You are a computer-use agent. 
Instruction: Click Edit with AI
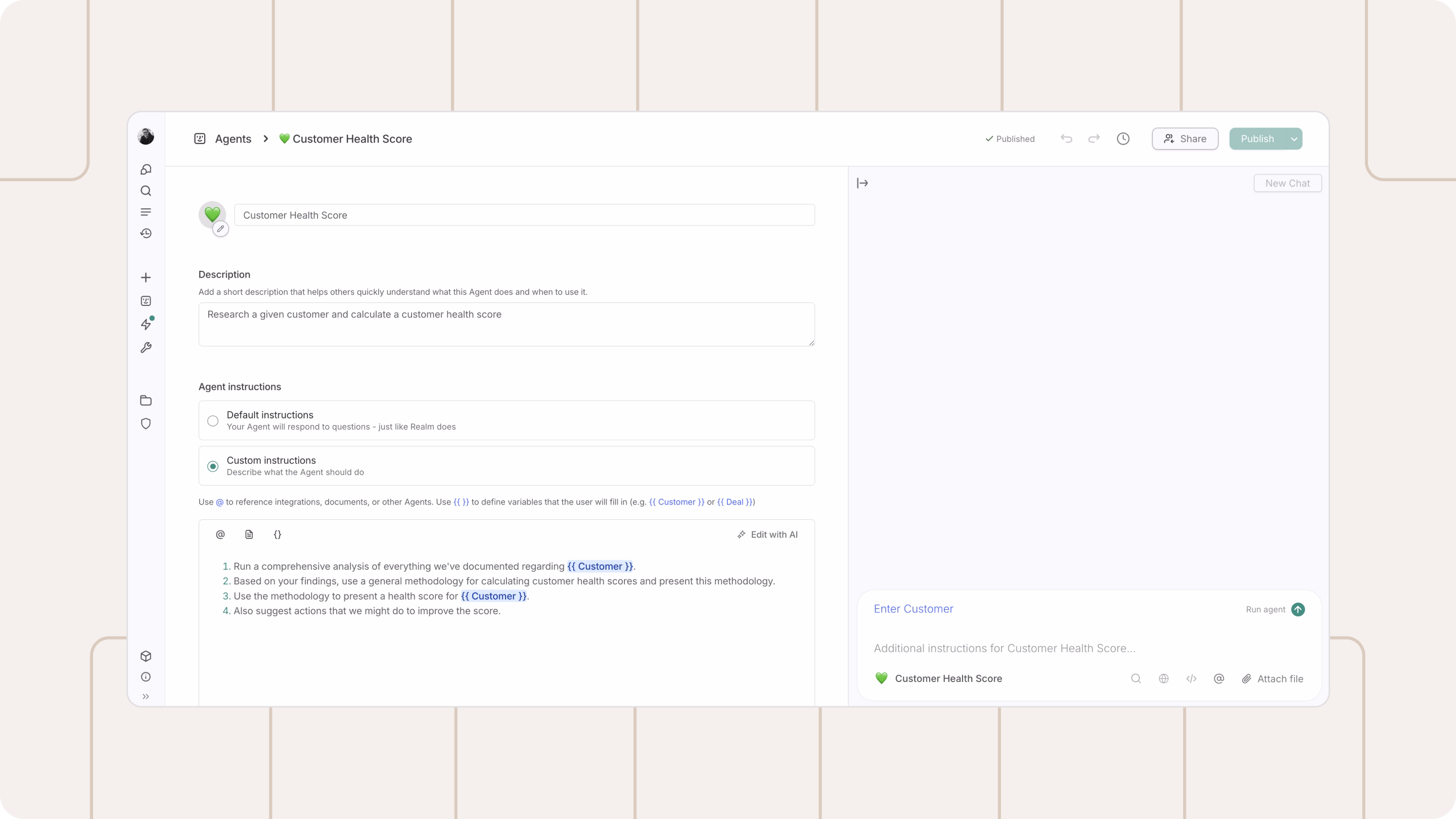point(767,534)
